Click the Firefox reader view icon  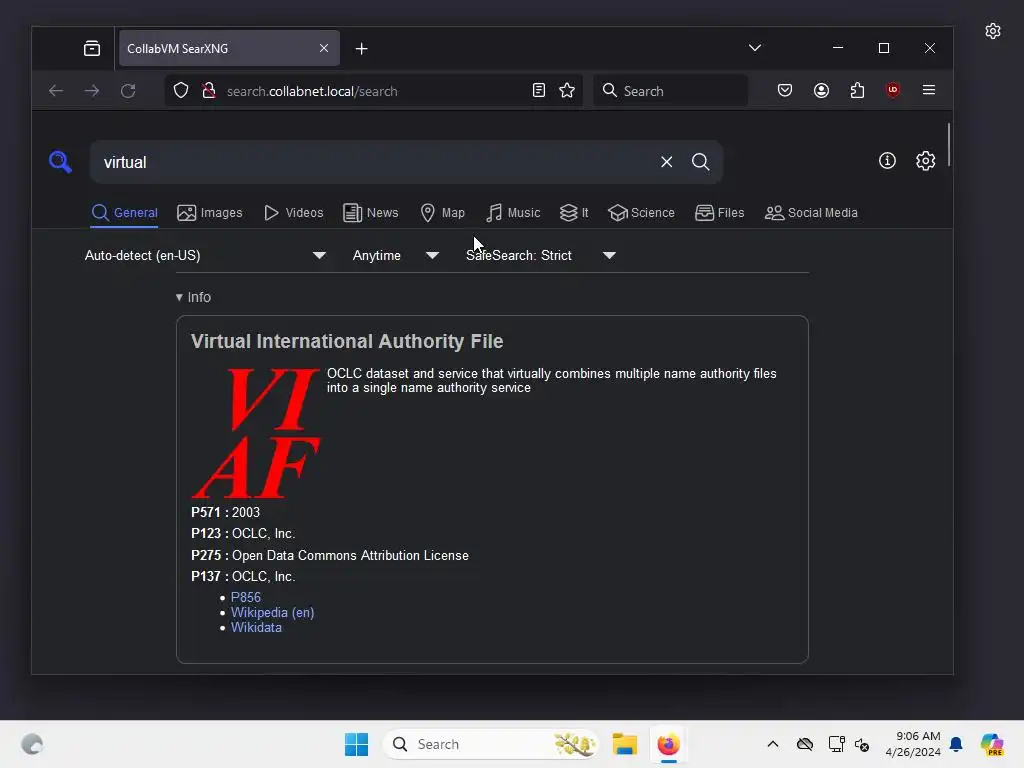pyautogui.click(x=539, y=91)
